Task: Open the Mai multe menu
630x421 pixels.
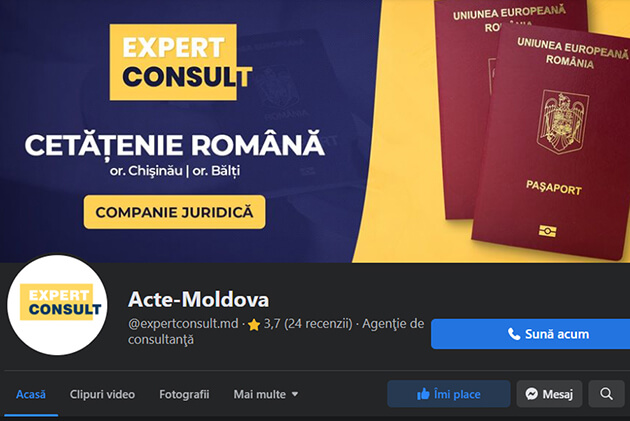Action: coord(266,394)
